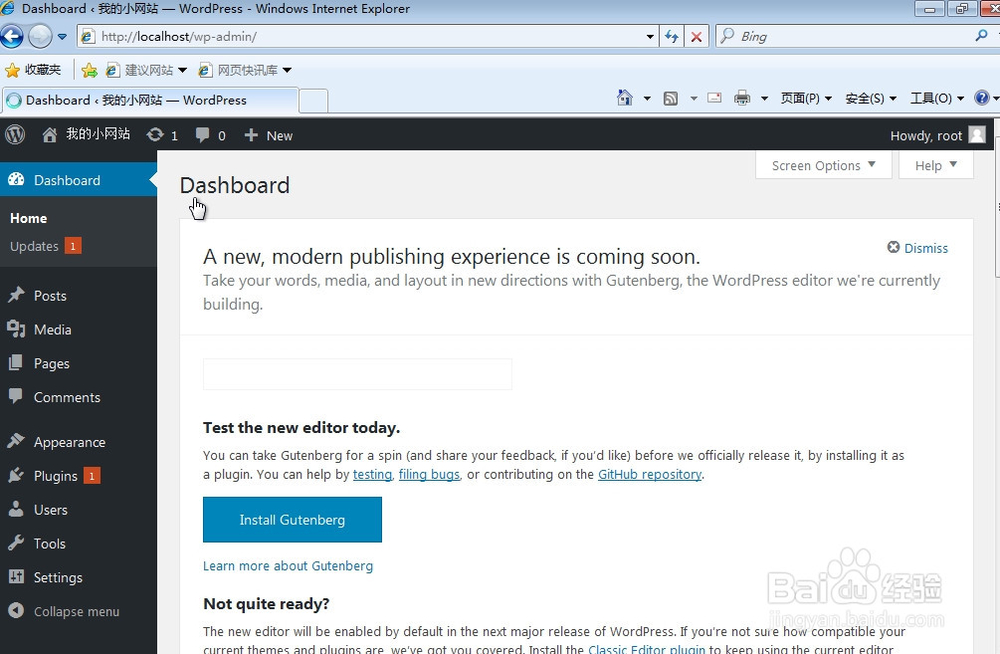
Task: Select the Dashboard browser tab
Action: [150, 100]
